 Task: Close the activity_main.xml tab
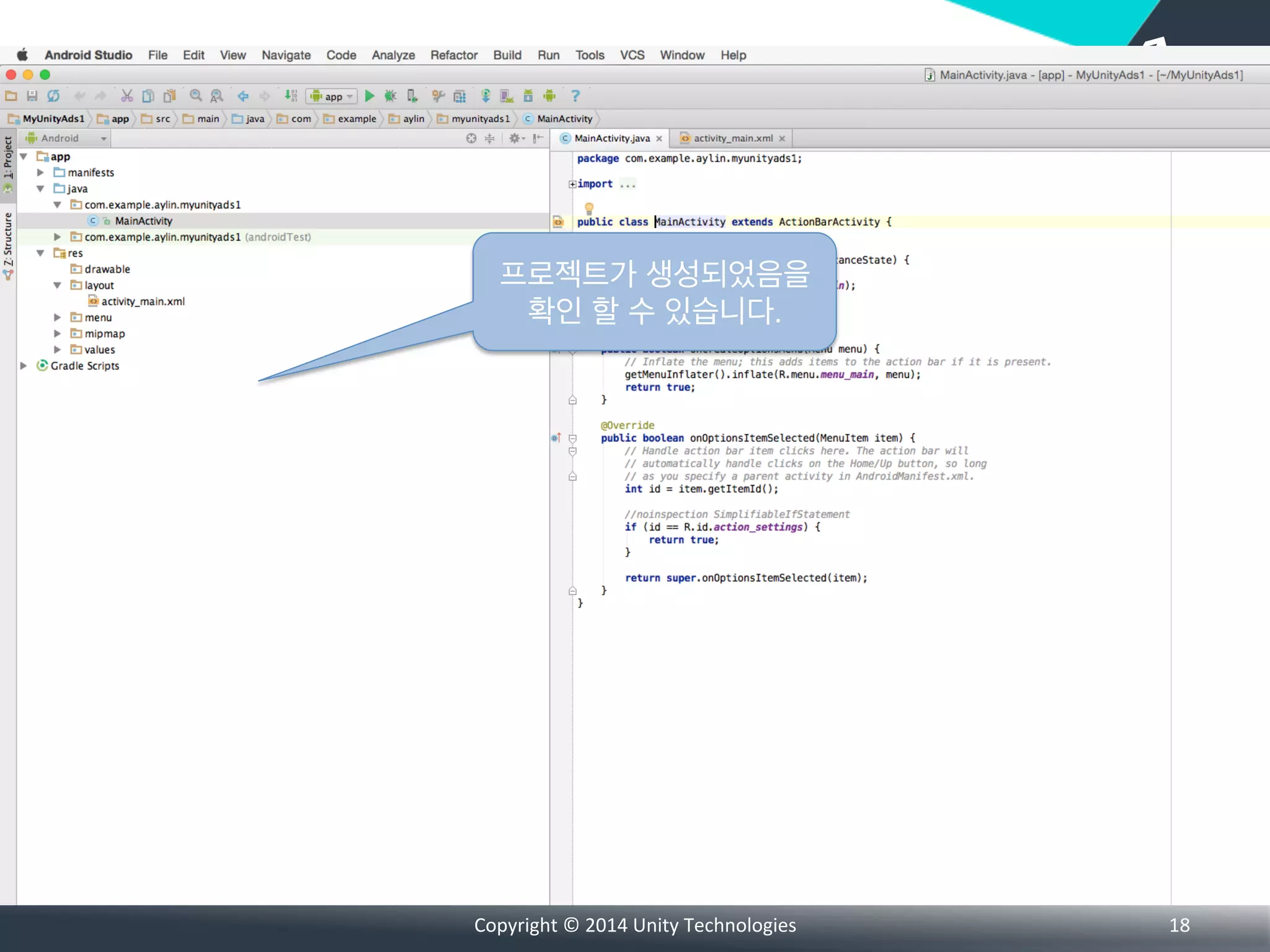(x=782, y=139)
